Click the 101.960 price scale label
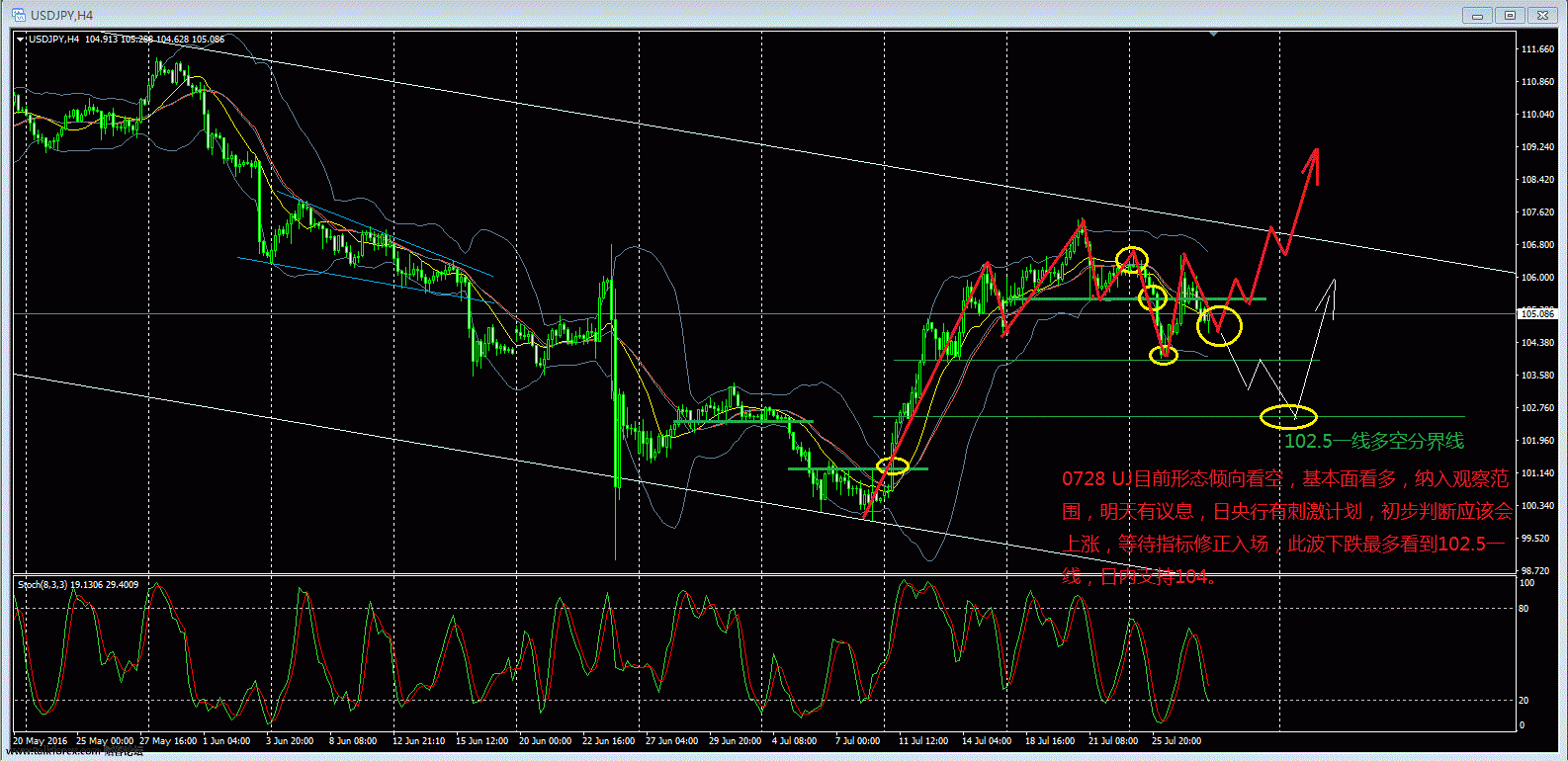1568x761 pixels. [x=1537, y=441]
